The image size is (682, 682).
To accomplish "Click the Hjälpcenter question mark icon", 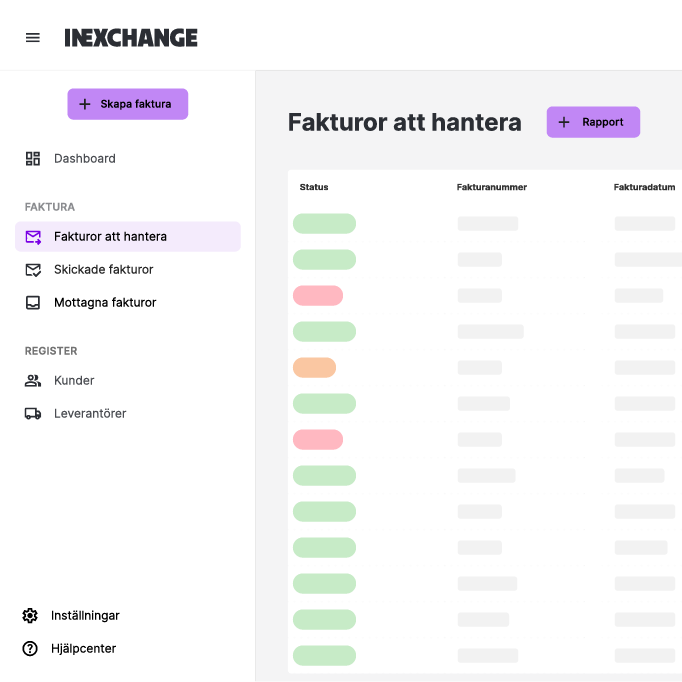I will [x=30, y=649].
